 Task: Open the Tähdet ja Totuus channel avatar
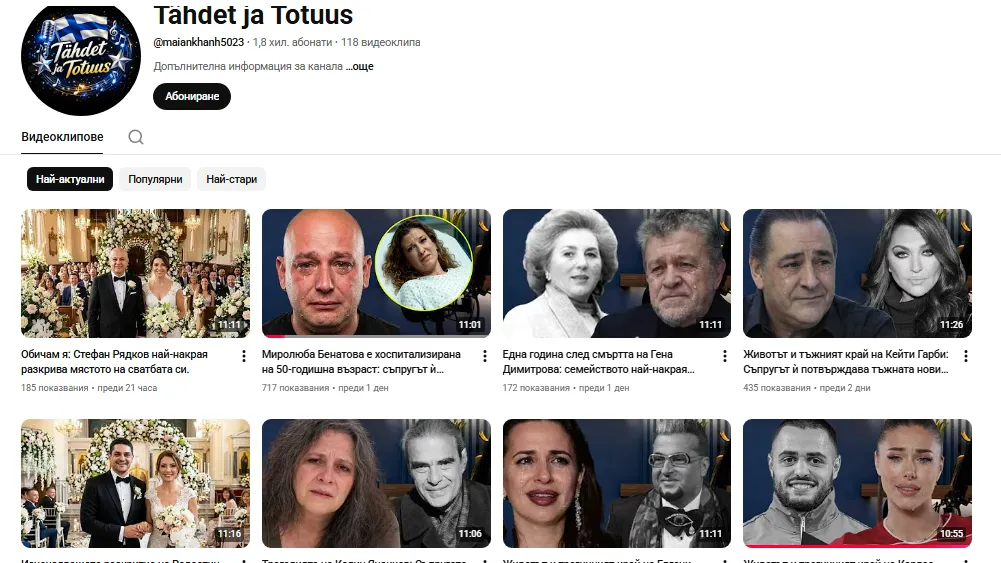(x=81, y=59)
